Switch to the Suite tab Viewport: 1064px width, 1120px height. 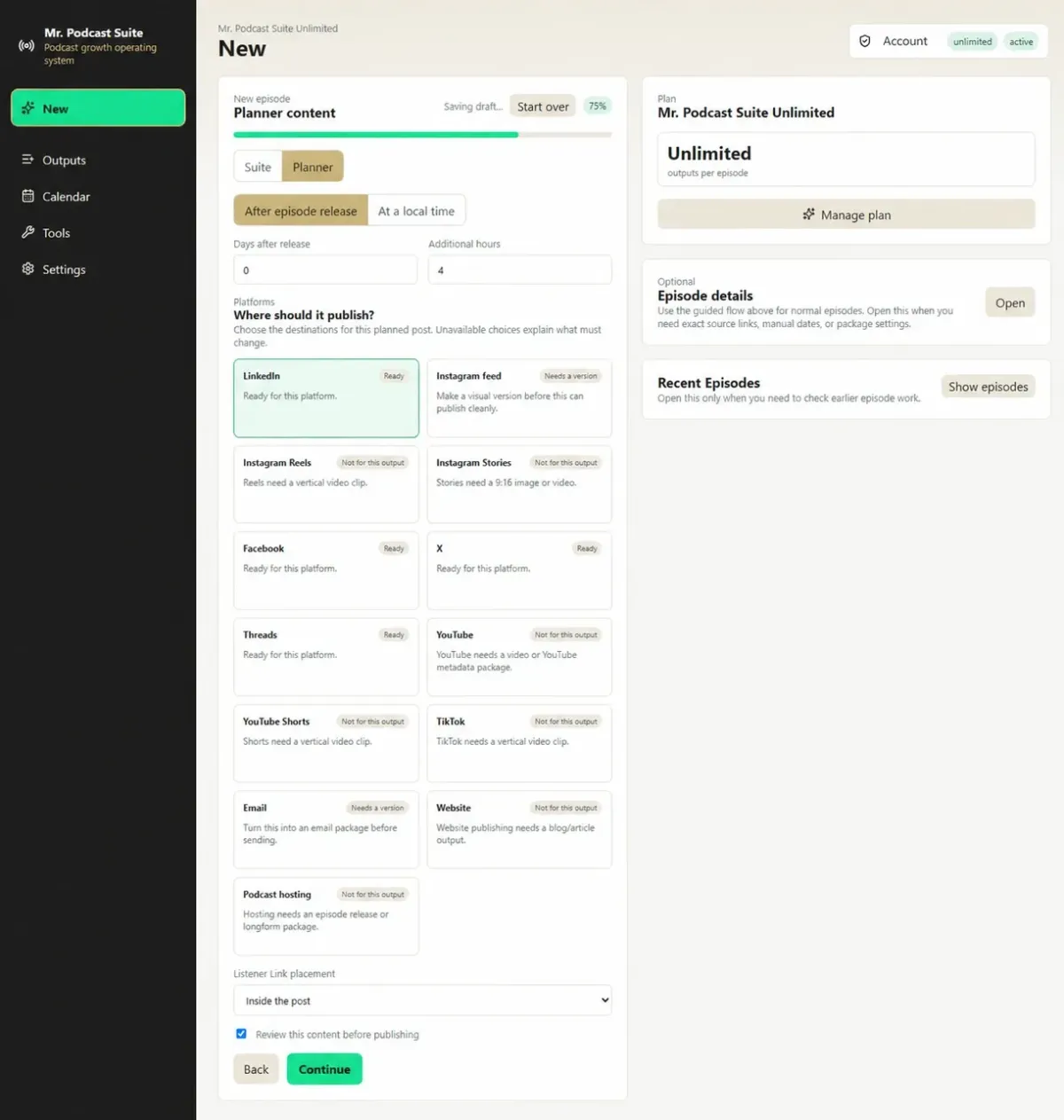[x=258, y=167]
